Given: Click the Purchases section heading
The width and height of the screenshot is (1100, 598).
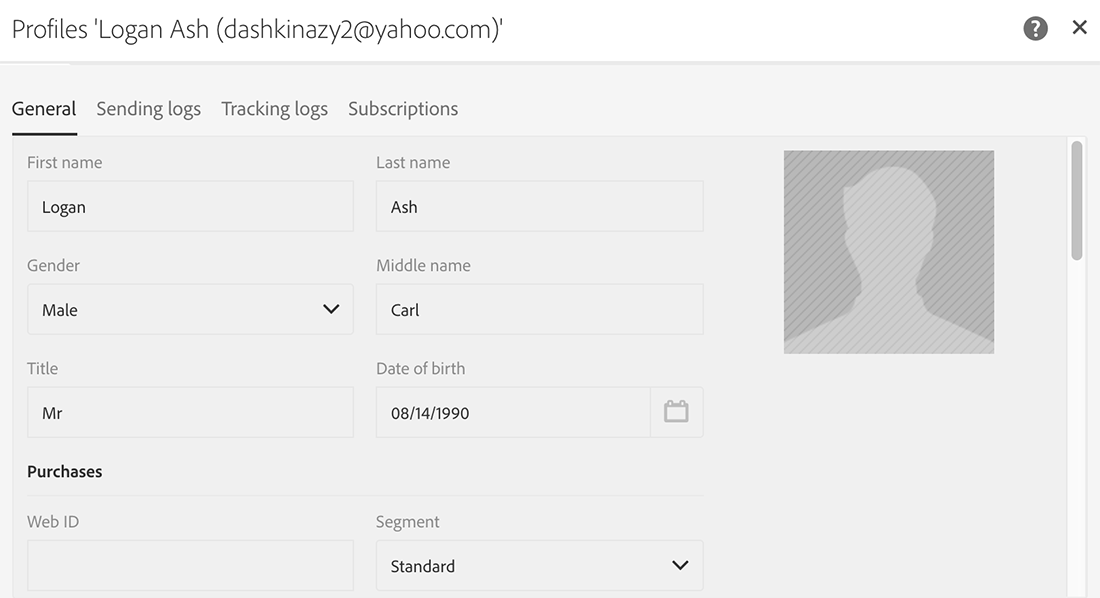Looking at the screenshot, I should point(65,472).
